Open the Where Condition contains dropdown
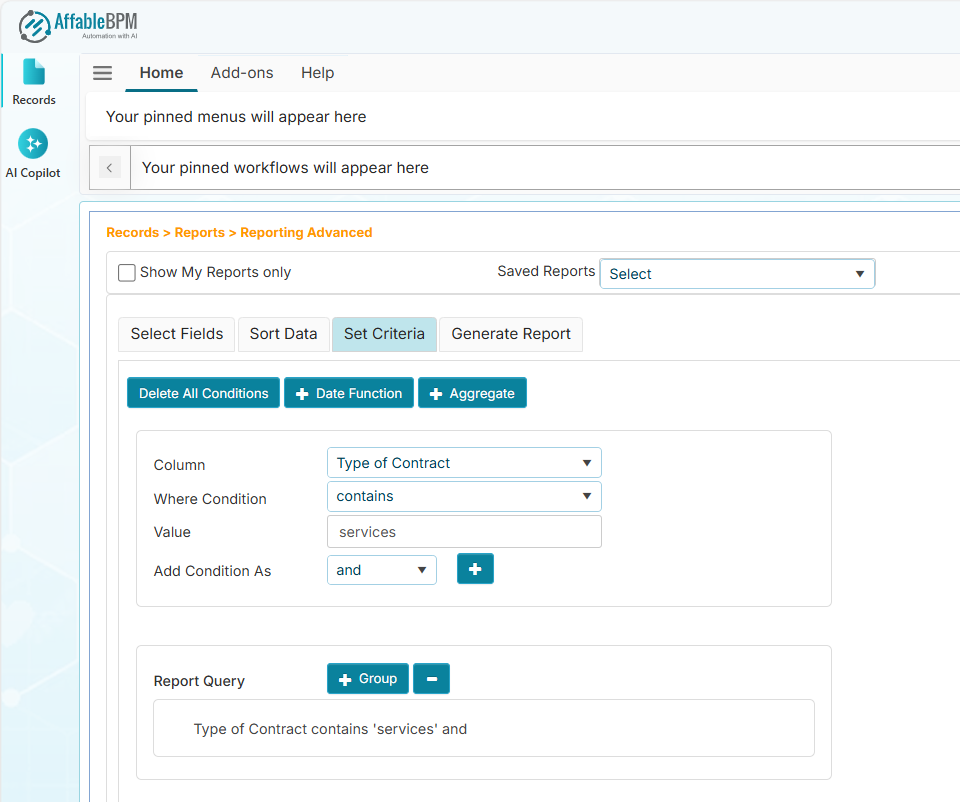The width and height of the screenshot is (960, 802). pyautogui.click(x=463, y=496)
